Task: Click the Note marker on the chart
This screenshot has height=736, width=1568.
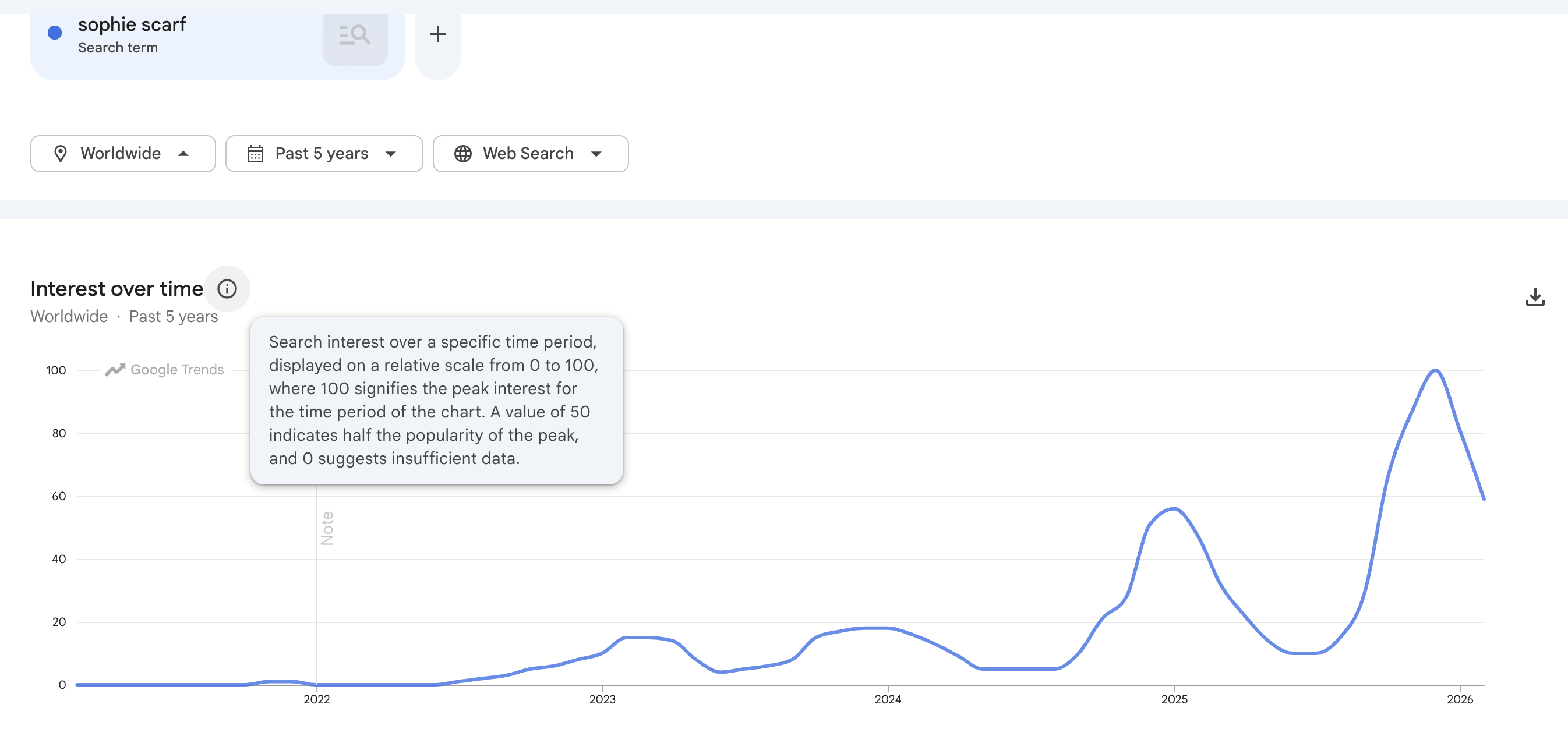Action: (x=327, y=528)
